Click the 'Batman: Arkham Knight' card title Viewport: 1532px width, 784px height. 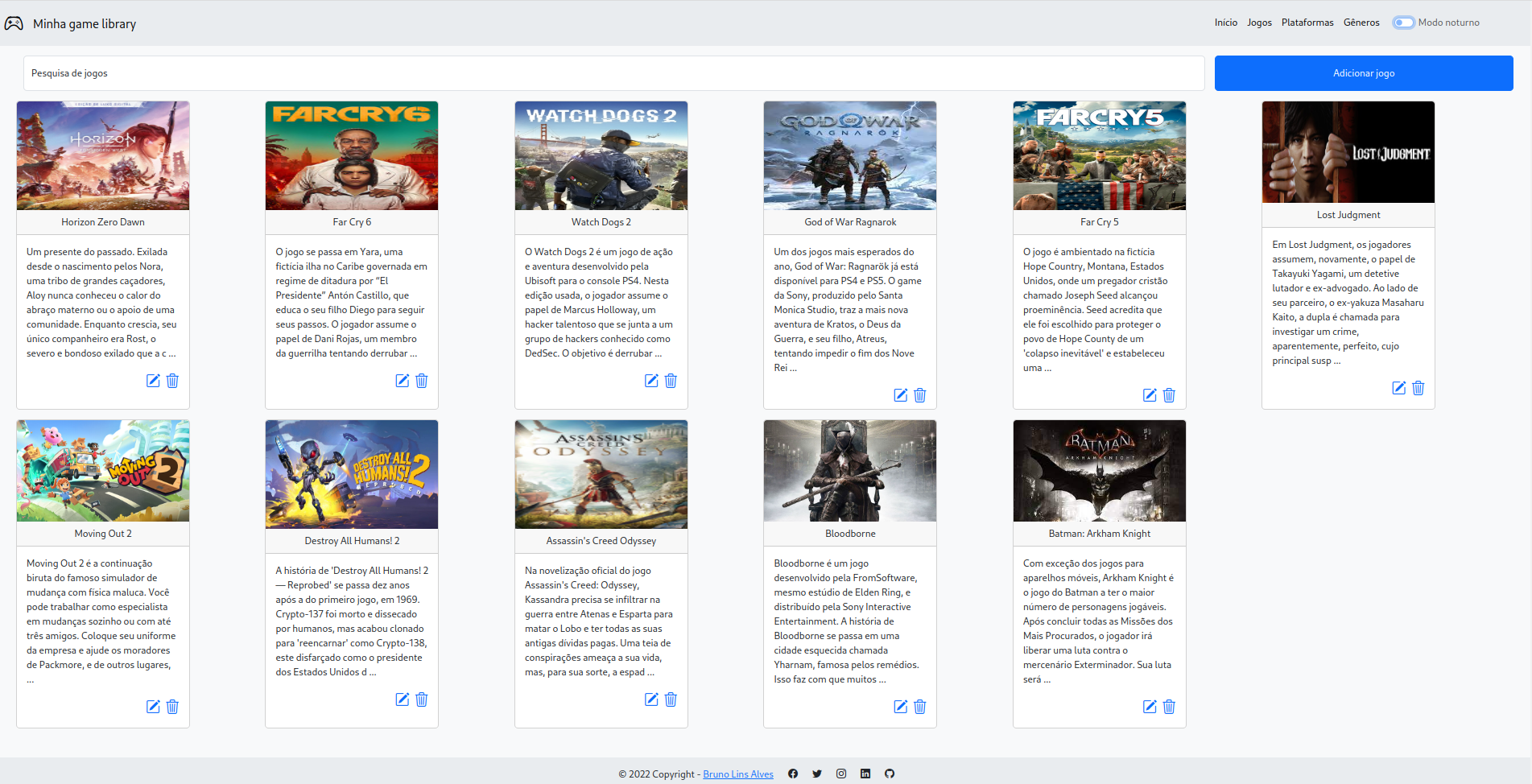(x=1100, y=534)
